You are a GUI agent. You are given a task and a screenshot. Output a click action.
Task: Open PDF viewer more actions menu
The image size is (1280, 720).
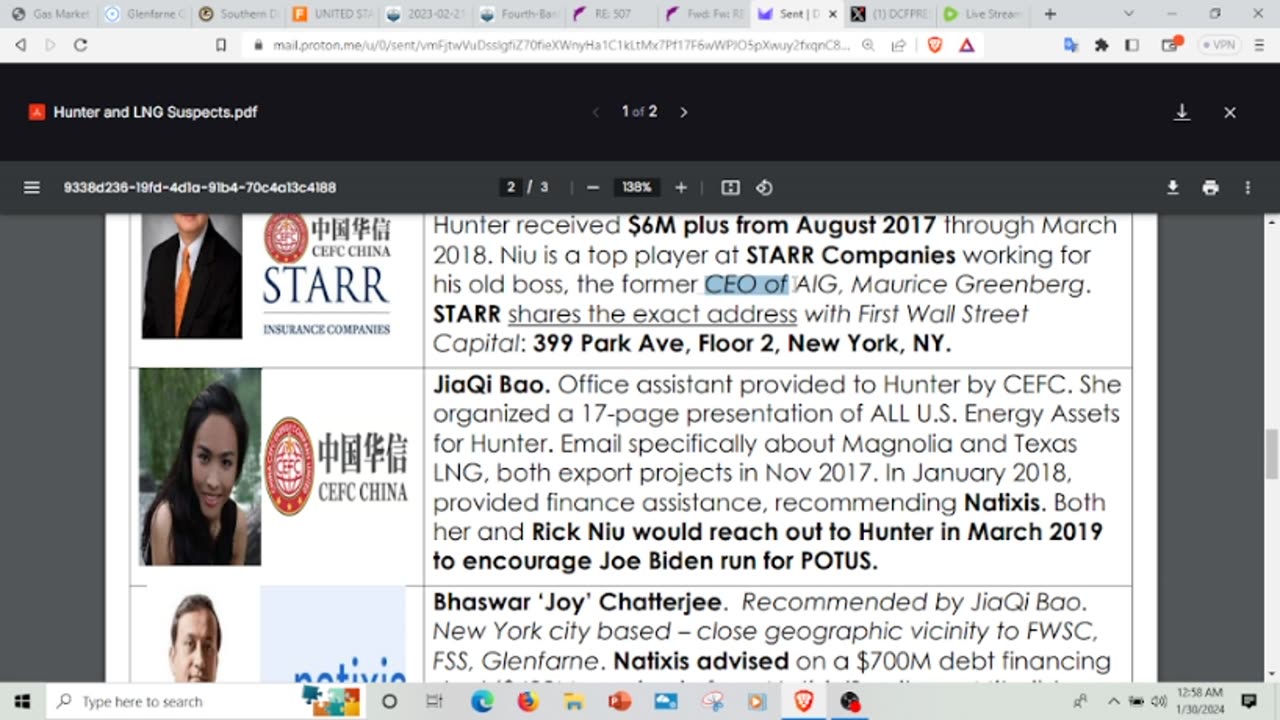coord(1248,187)
